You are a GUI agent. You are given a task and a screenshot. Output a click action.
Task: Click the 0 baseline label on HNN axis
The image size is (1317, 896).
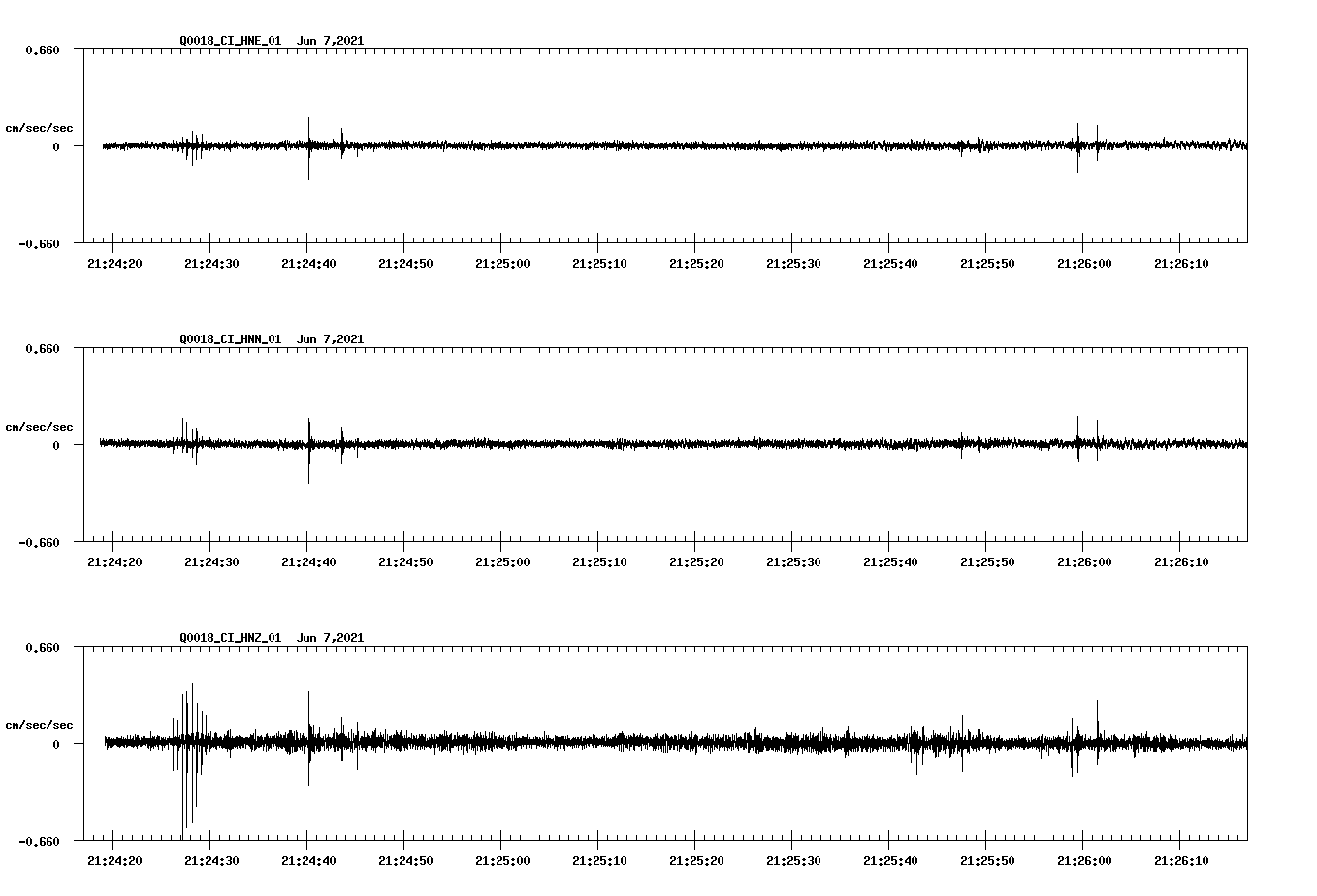[56, 445]
